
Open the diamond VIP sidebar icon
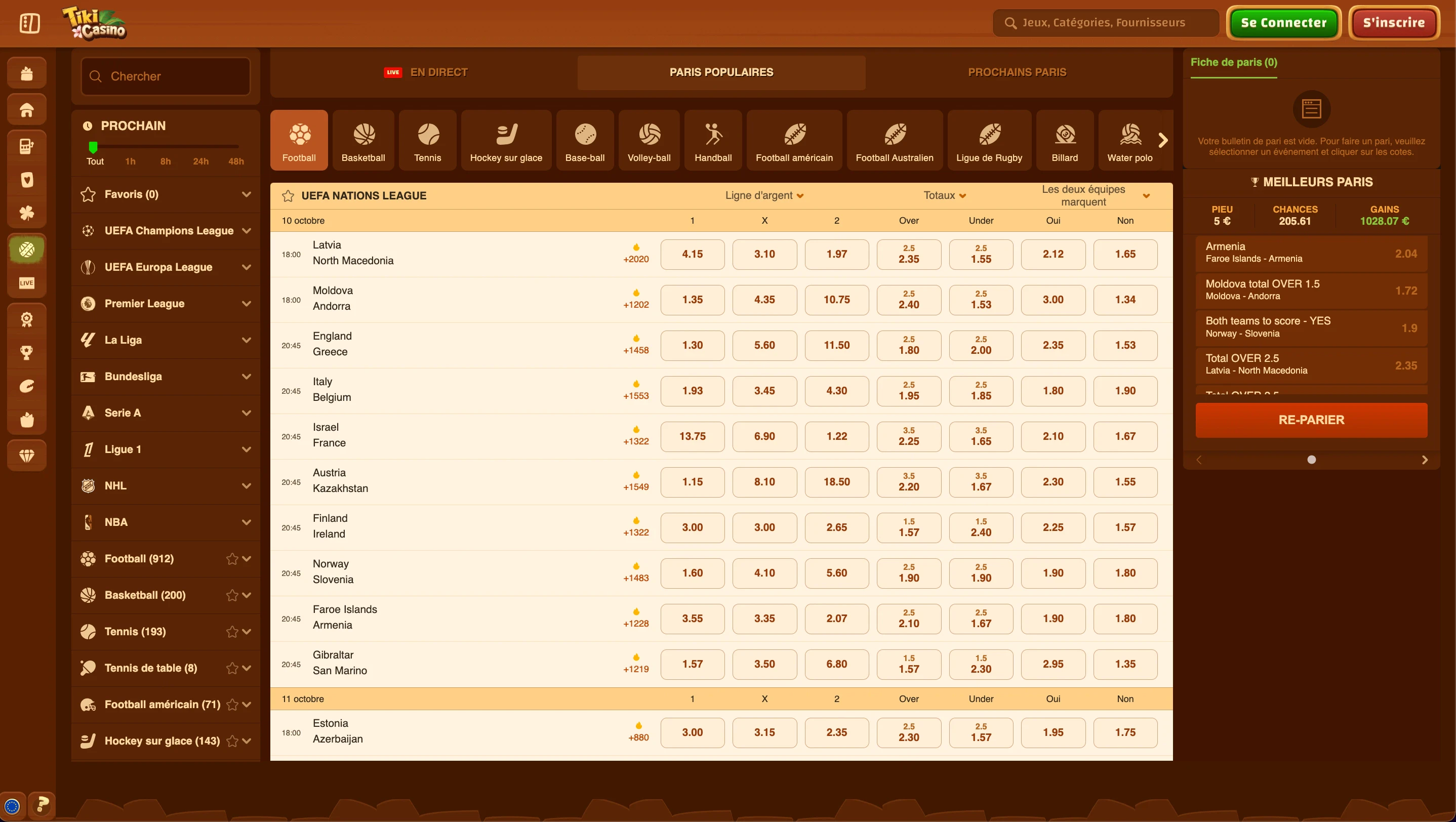point(26,455)
